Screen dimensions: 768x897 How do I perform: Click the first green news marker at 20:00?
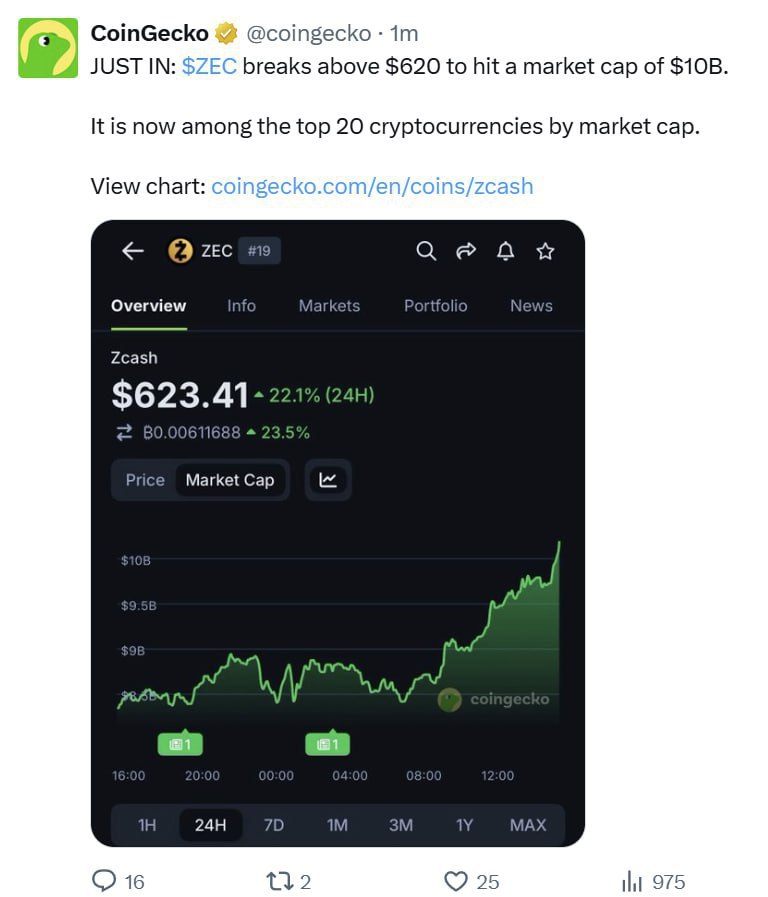pos(180,744)
